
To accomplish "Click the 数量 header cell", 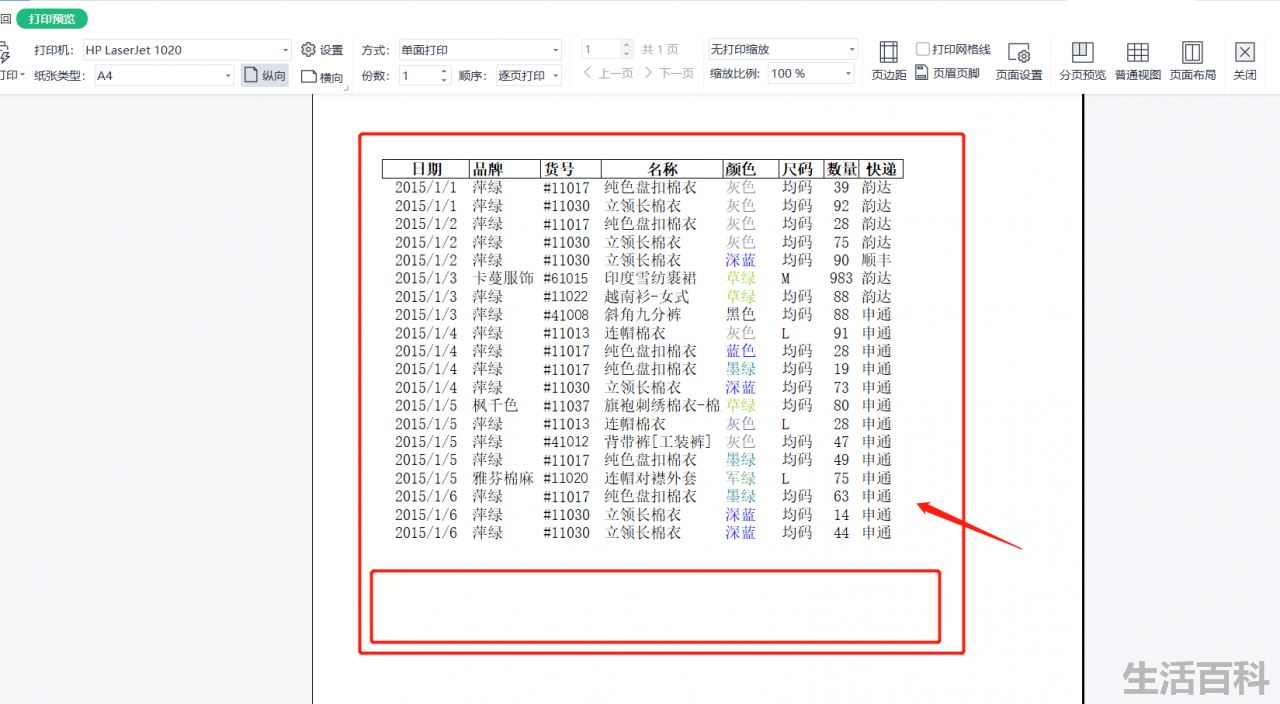I will 842,169.
